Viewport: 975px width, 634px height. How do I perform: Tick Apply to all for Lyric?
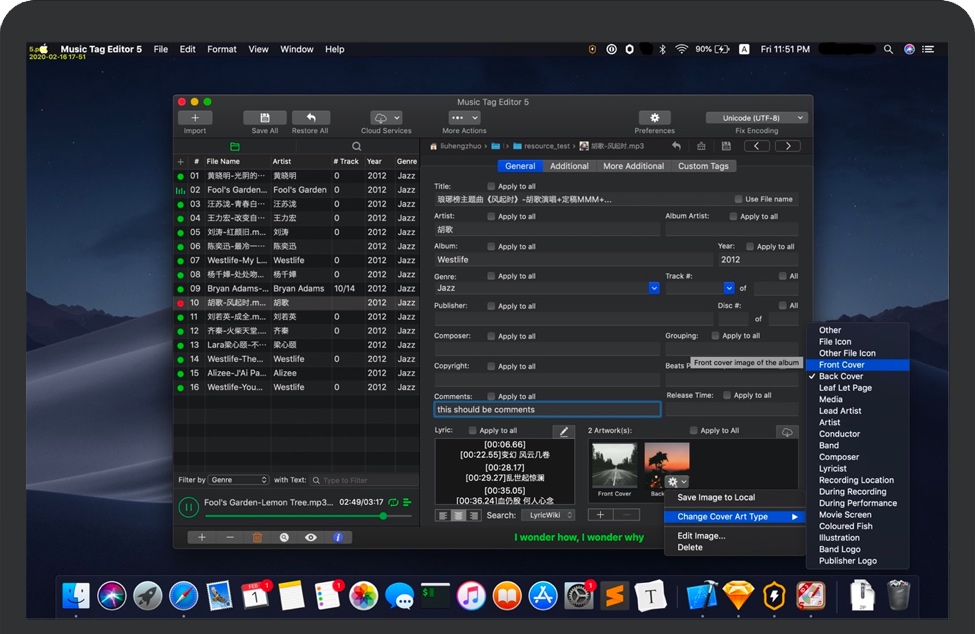tap(473, 430)
